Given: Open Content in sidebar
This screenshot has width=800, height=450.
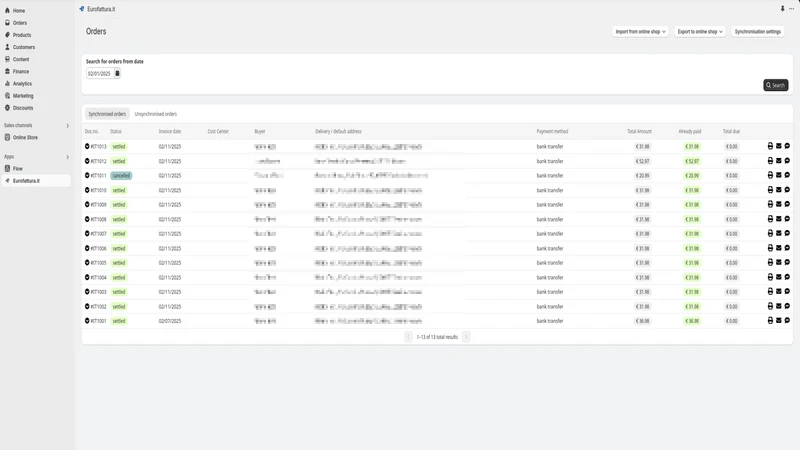Looking at the screenshot, I should (21, 59).
